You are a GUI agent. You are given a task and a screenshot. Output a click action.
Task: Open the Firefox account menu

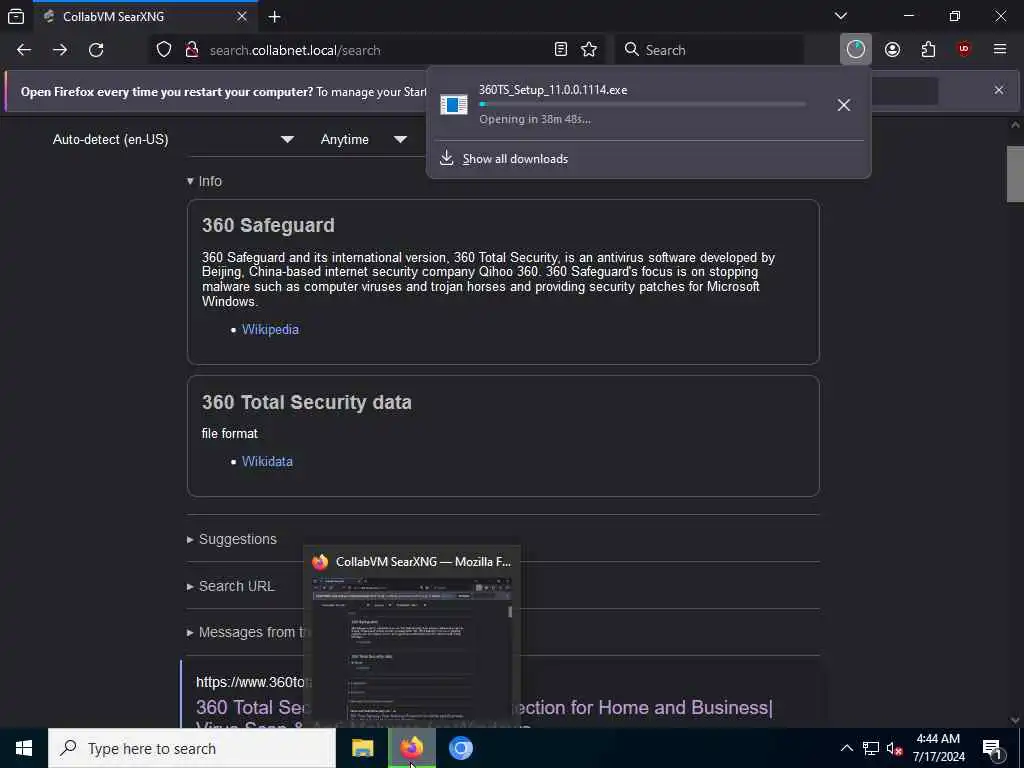892,50
